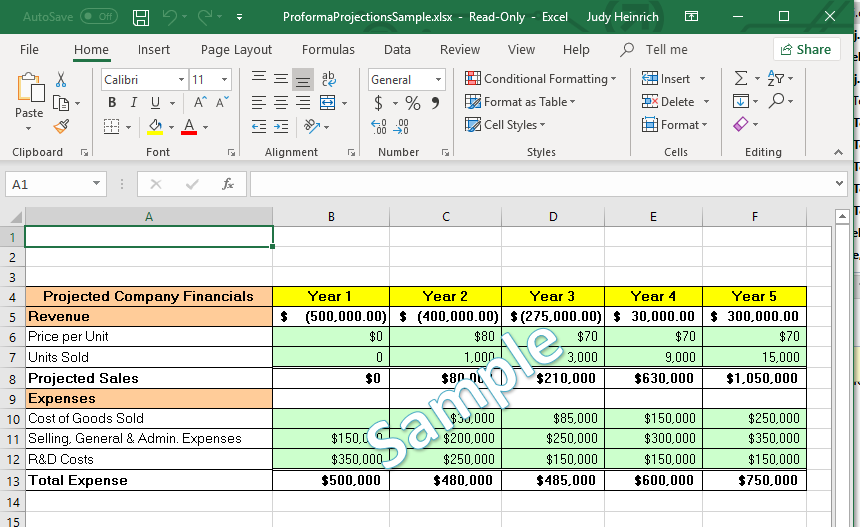This screenshot has width=860, height=527.
Task: Click the Merge & Center icon
Action: [x=327, y=103]
